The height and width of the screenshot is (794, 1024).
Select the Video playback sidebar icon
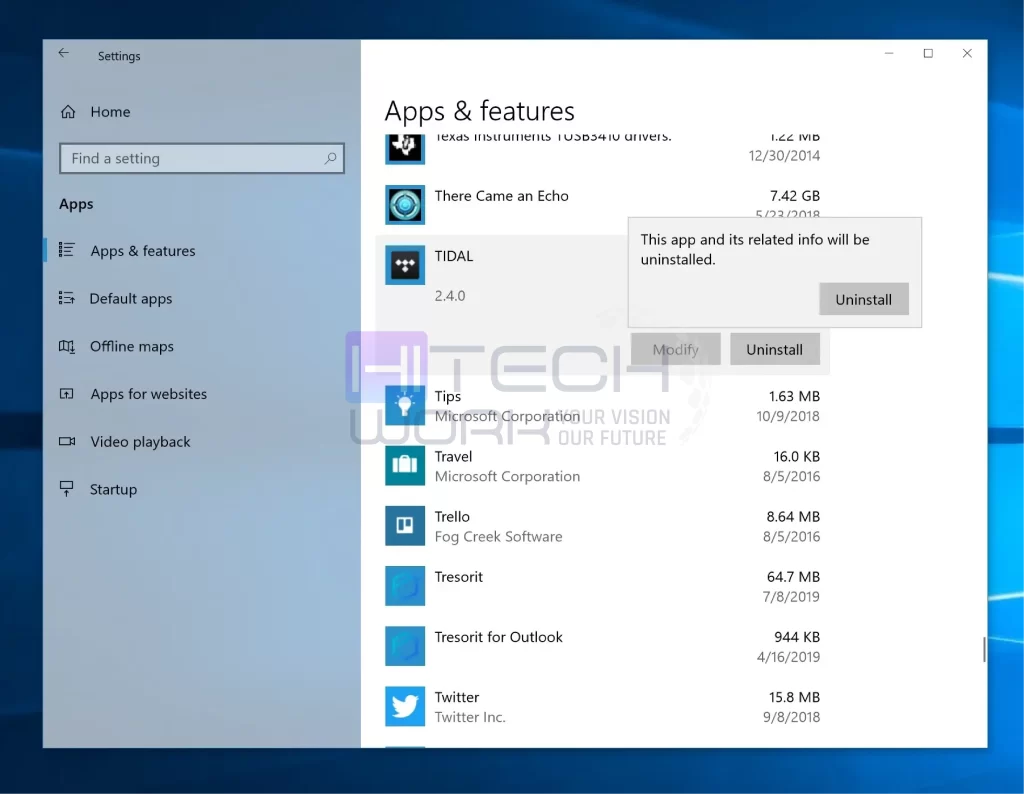pyautogui.click(x=67, y=441)
